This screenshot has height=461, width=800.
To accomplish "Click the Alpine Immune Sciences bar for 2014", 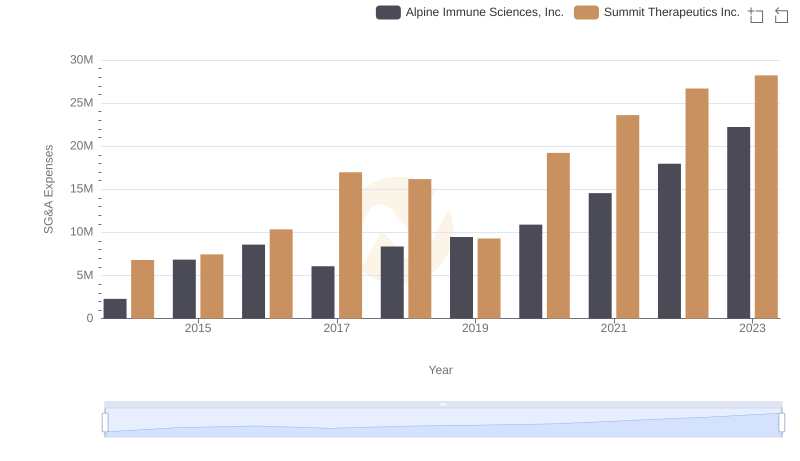I will tap(115, 309).
